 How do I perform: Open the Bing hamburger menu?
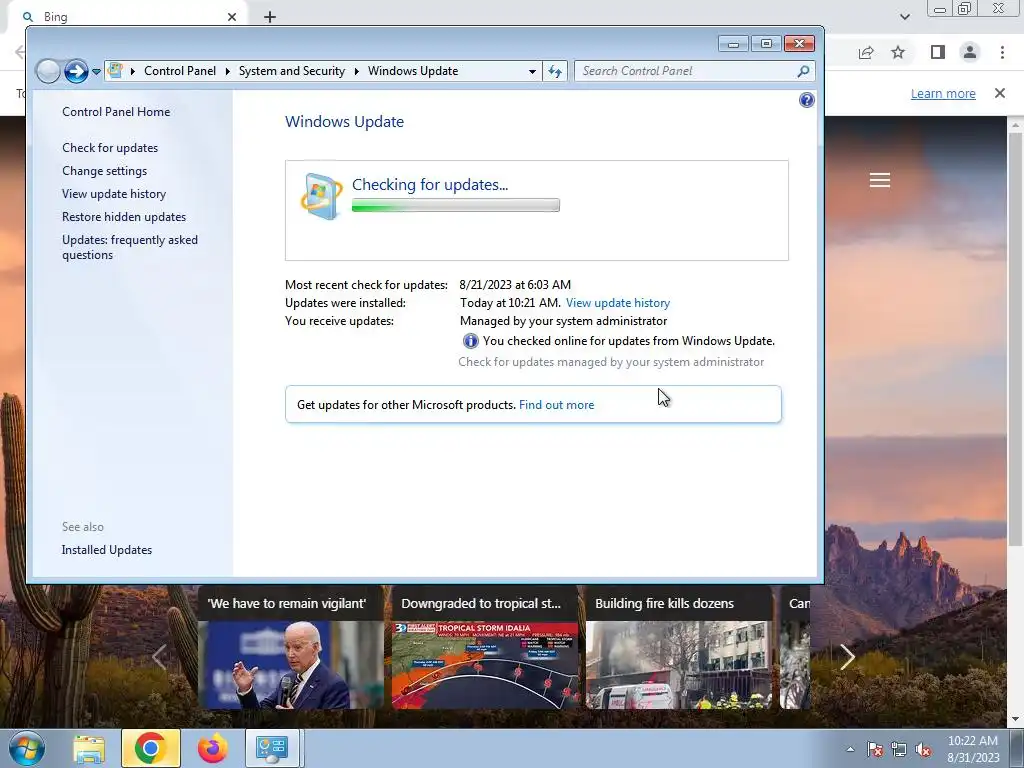[880, 180]
